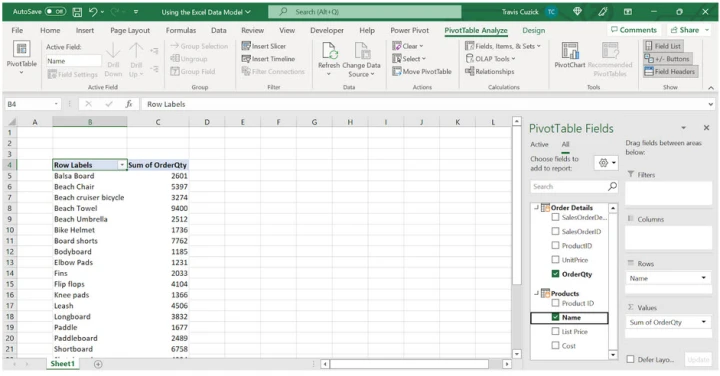
Task: Collapse the Order Details table
Action: click(536, 208)
